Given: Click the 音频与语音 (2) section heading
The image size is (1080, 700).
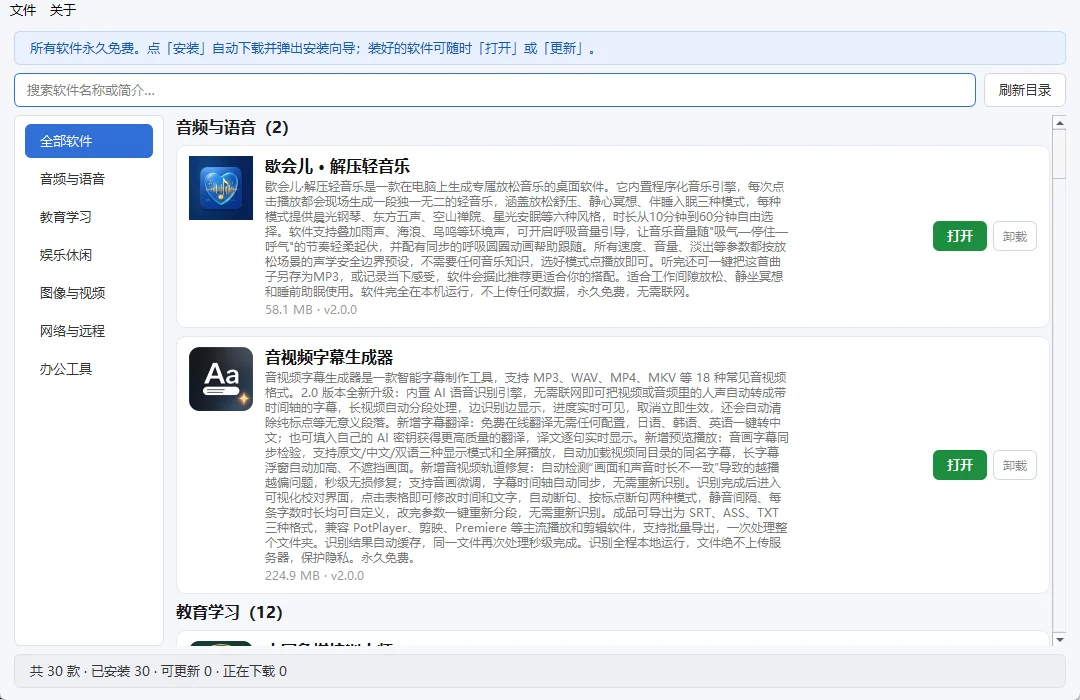Looking at the screenshot, I should pyautogui.click(x=232, y=127).
